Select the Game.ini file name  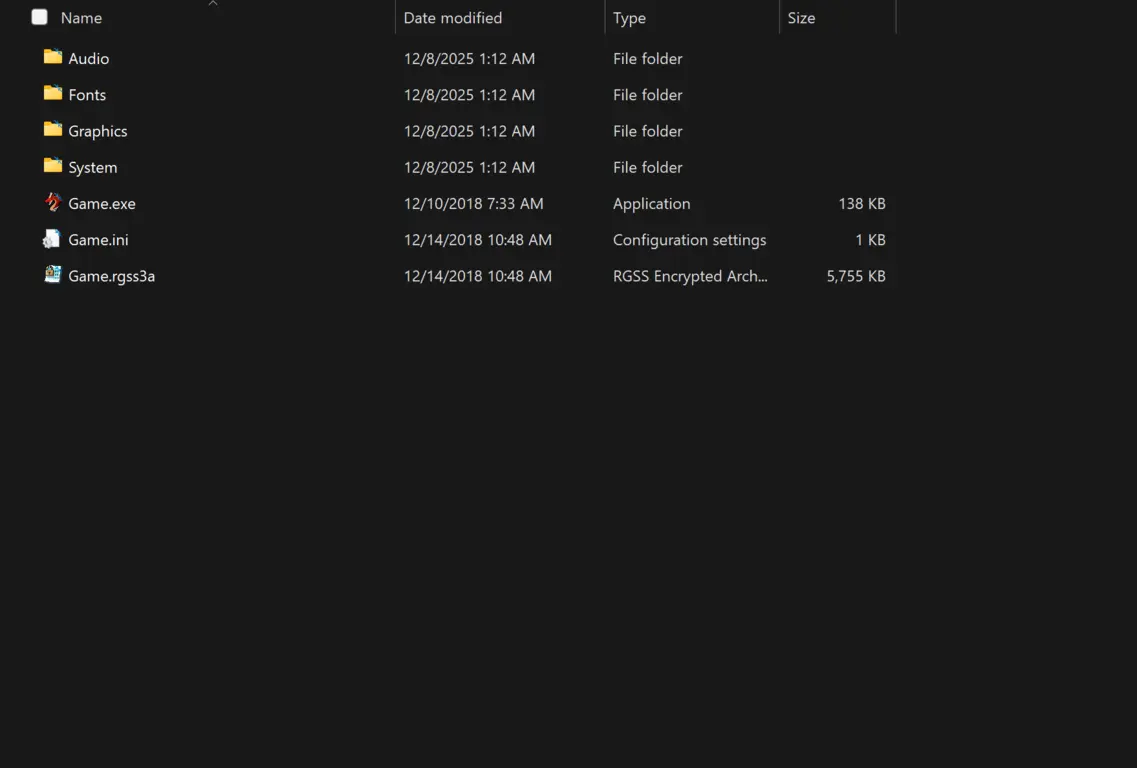[x=95, y=239]
